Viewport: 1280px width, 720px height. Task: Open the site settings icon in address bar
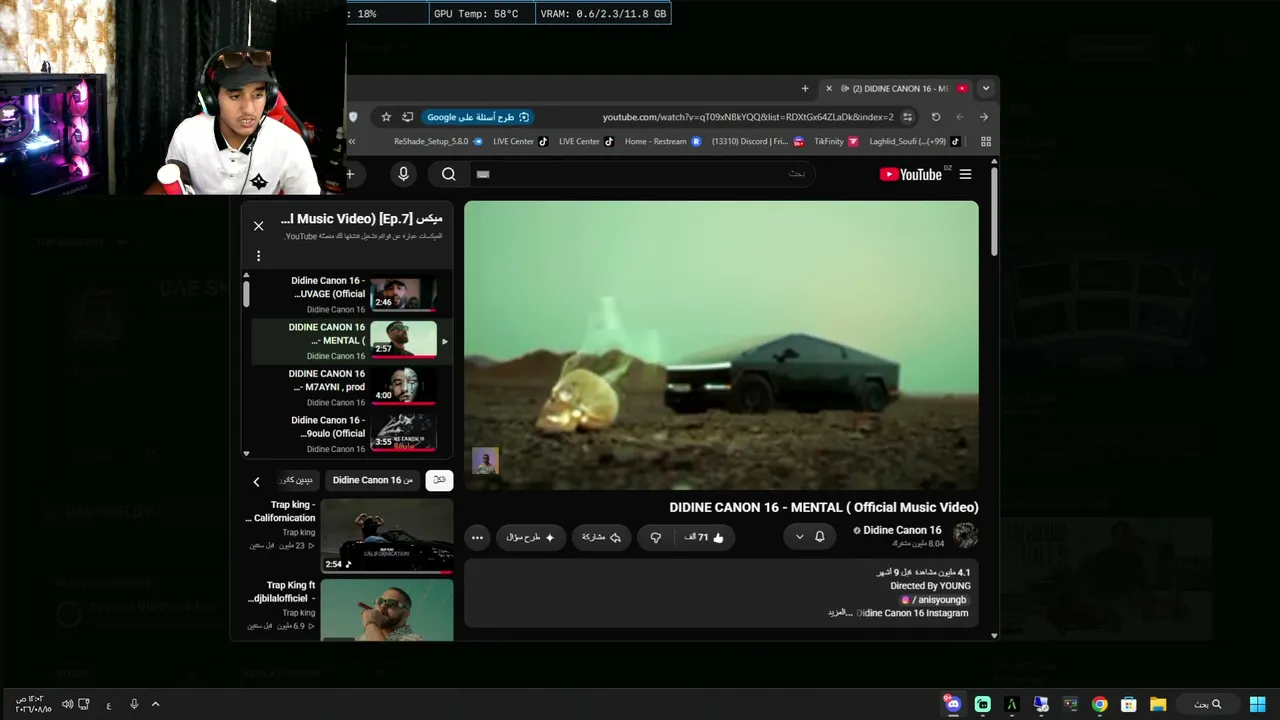point(907,117)
